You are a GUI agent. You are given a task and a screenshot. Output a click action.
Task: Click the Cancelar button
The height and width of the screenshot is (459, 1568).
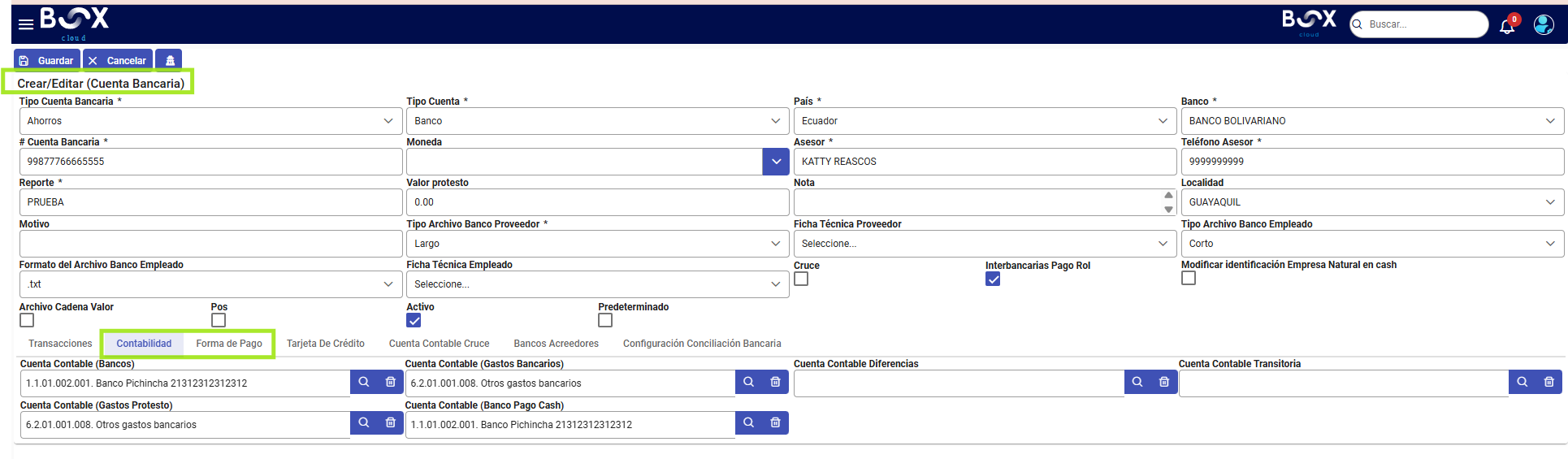point(118,60)
